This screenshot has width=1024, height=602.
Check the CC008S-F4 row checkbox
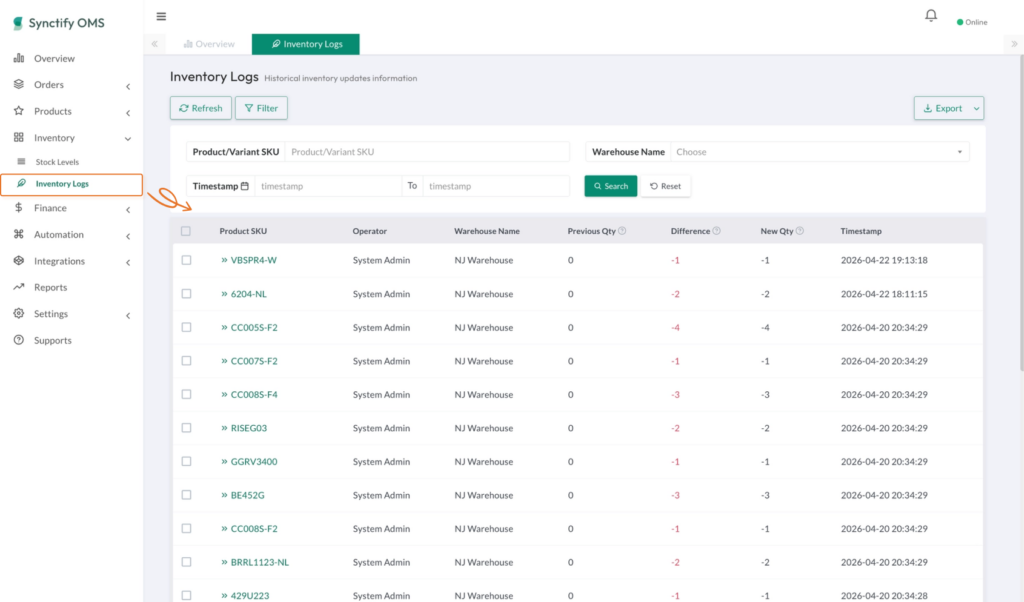(x=187, y=394)
